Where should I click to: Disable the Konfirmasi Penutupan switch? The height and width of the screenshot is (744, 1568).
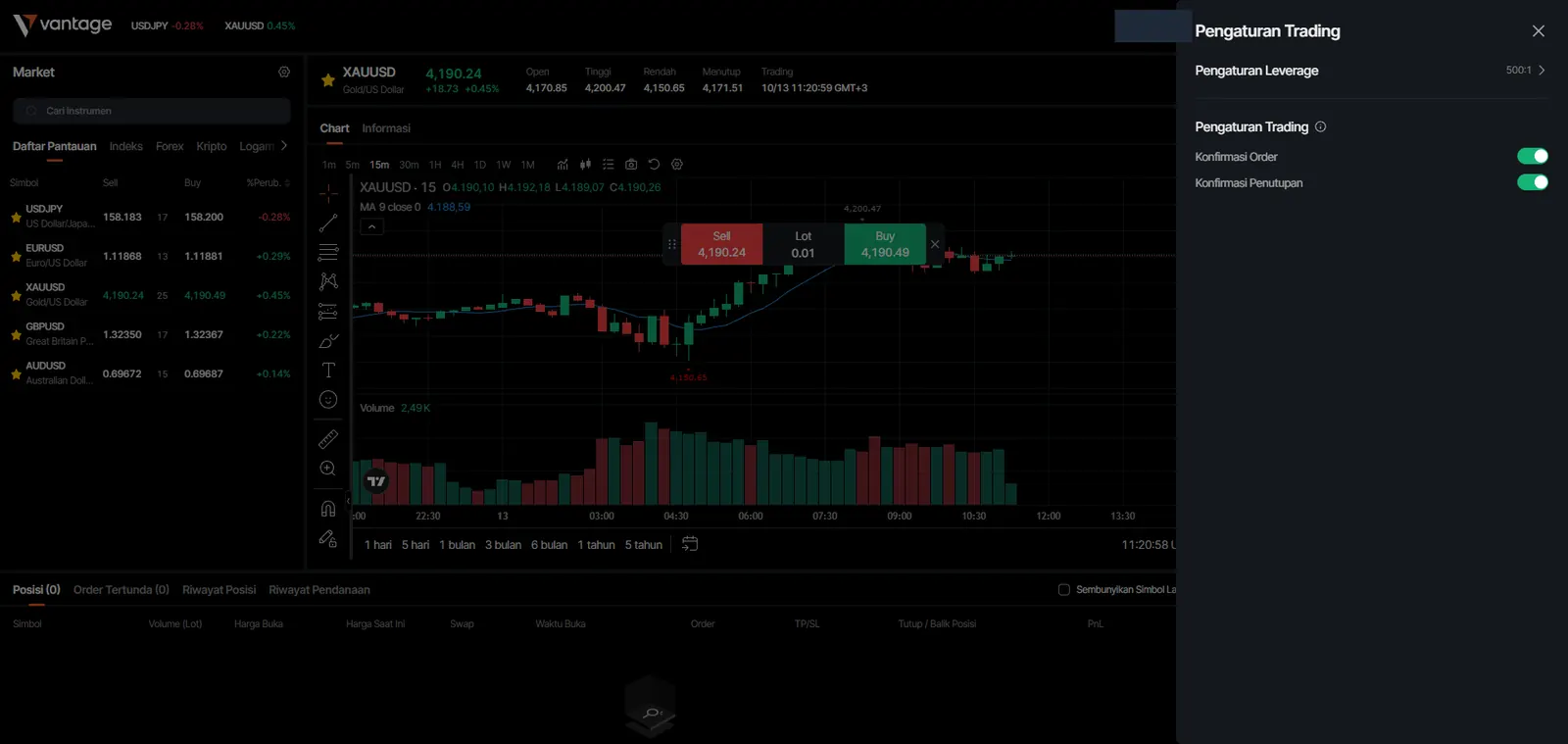(x=1533, y=182)
